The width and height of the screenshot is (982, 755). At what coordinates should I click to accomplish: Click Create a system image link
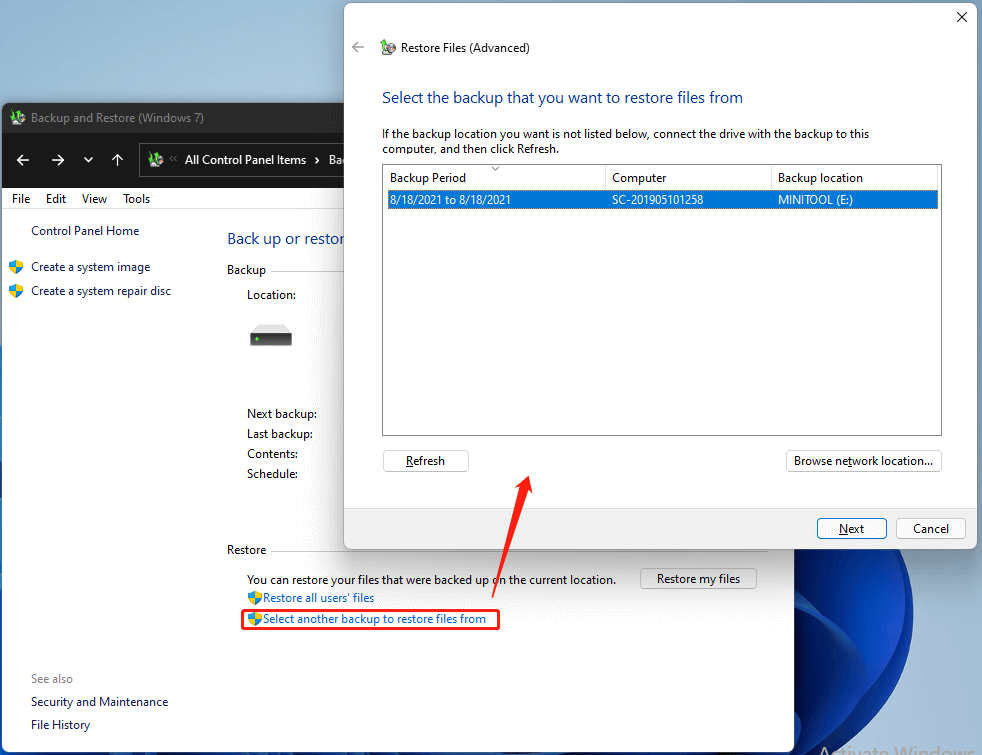point(91,267)
